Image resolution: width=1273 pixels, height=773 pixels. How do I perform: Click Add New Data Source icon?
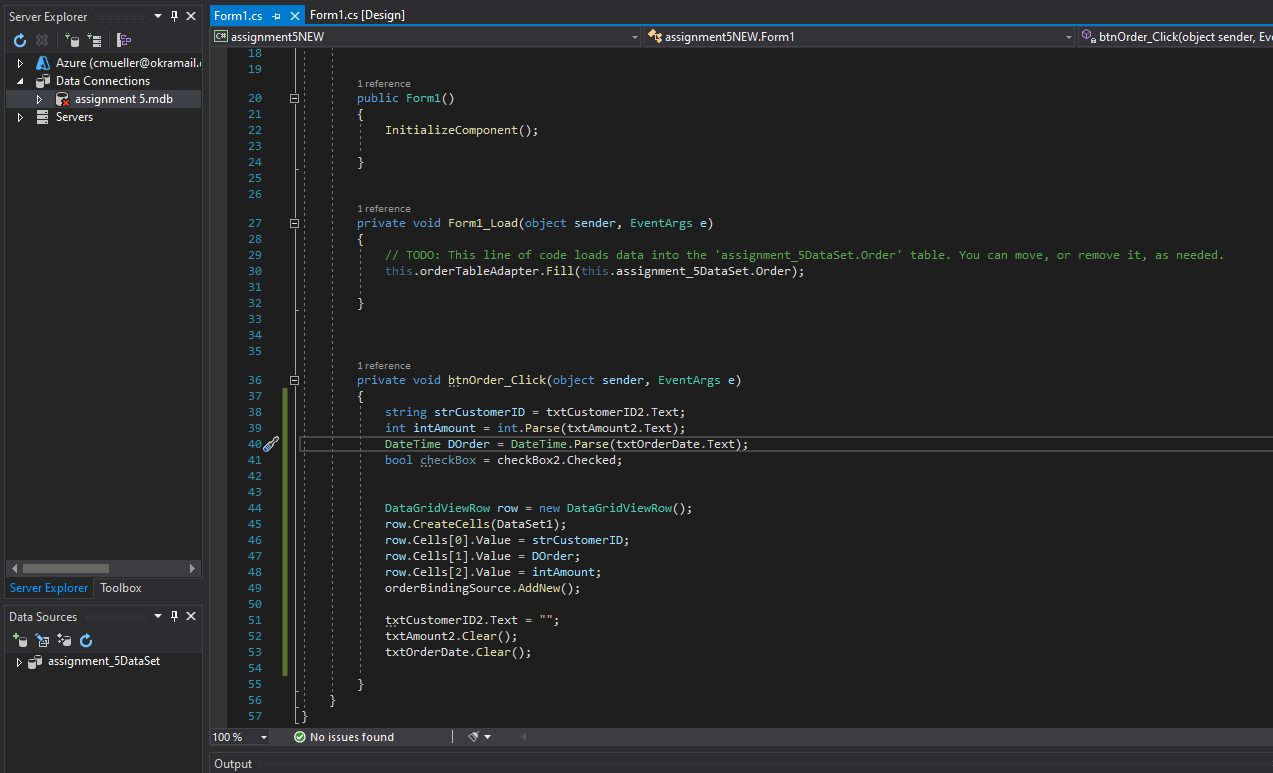click(x=19, y=640)
